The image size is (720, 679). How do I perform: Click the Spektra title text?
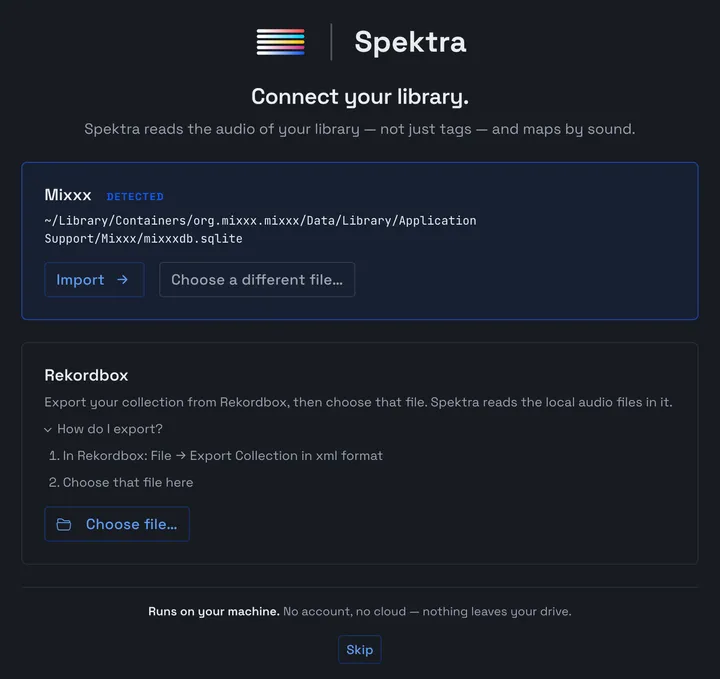point(411,42)
